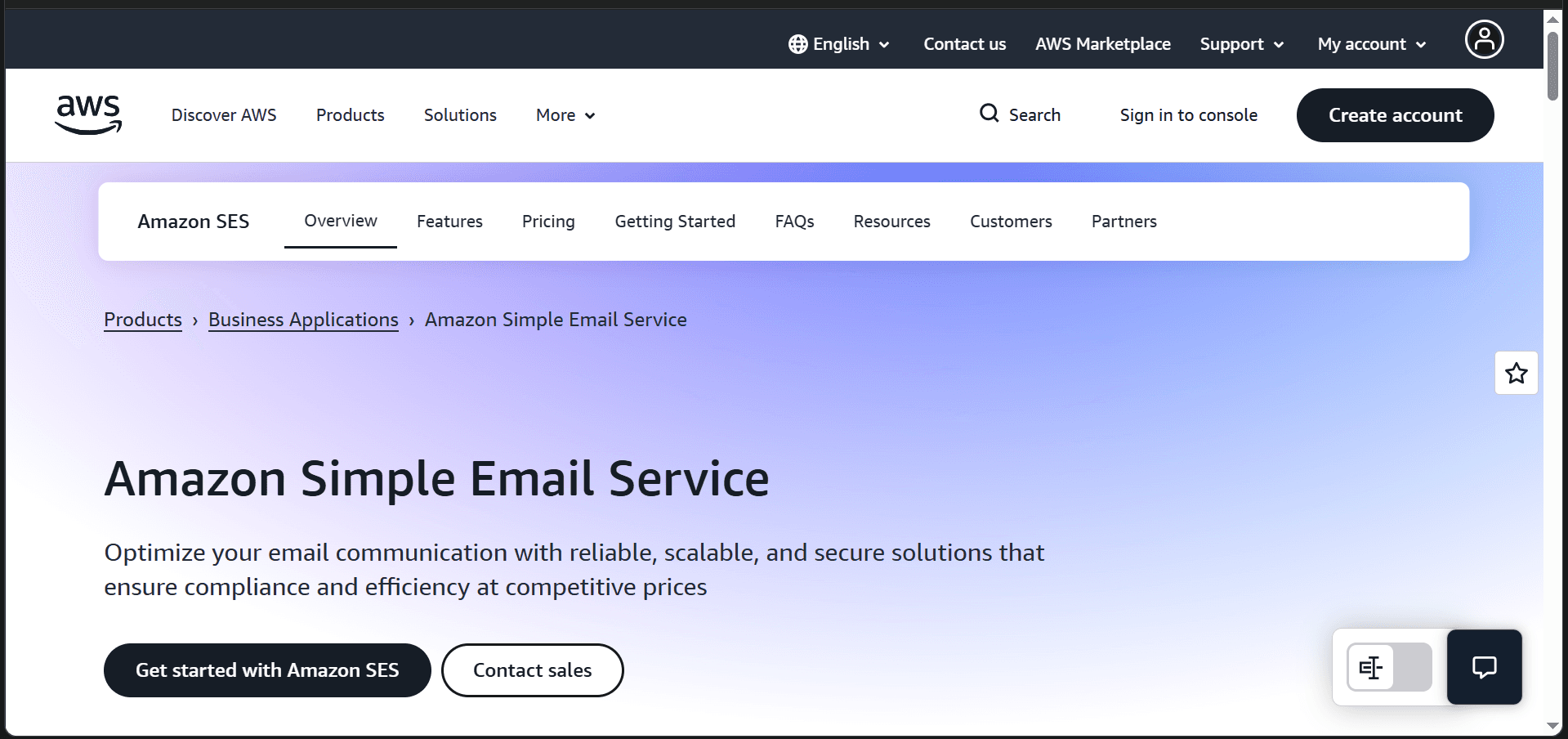The width and height of the screenshot is (1568, 739).
Task: Click the Search magnifier icon
Action: 989,113
